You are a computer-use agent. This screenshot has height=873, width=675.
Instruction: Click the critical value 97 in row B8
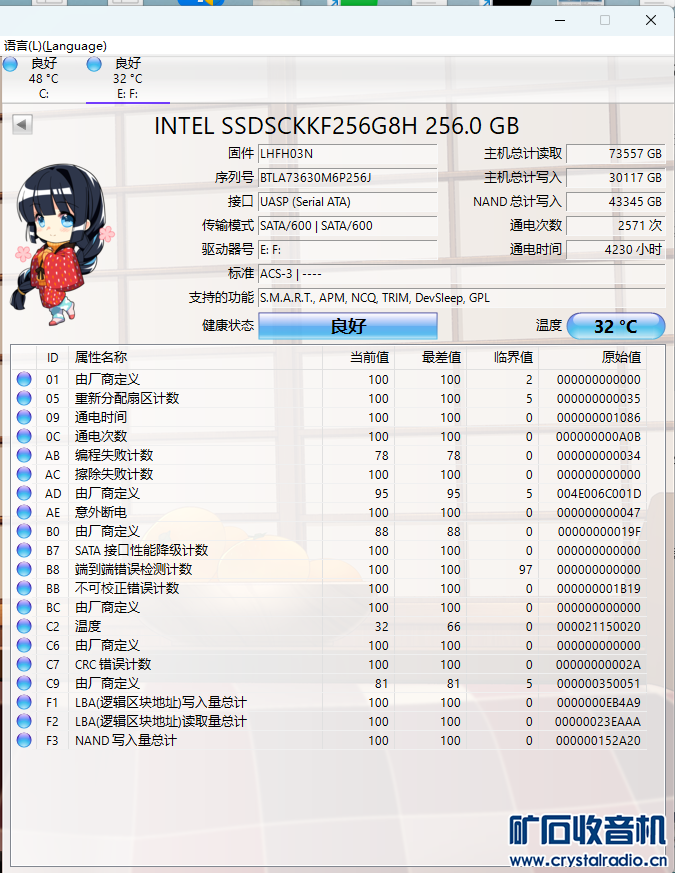(525, 570)
